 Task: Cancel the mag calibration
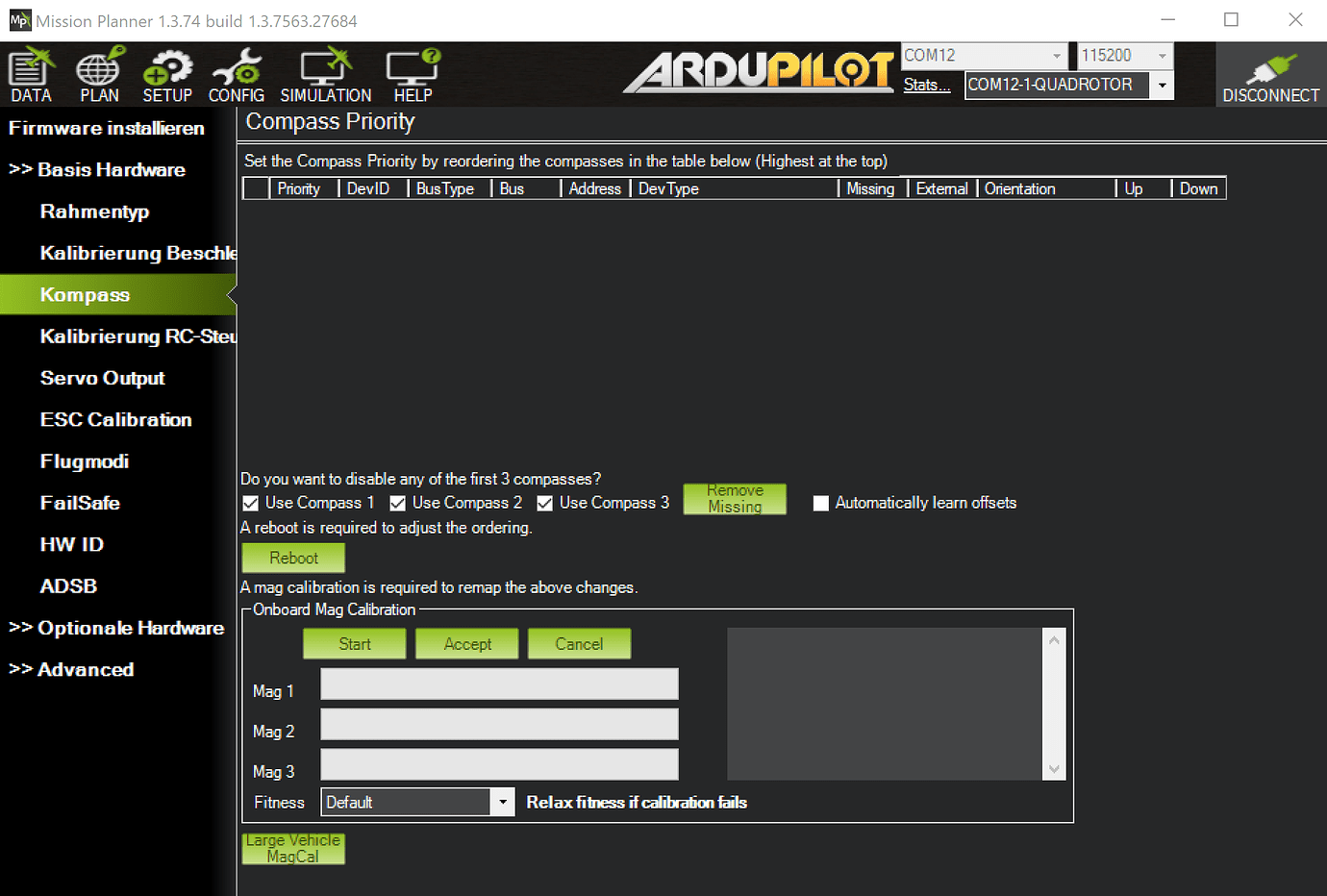579,644
